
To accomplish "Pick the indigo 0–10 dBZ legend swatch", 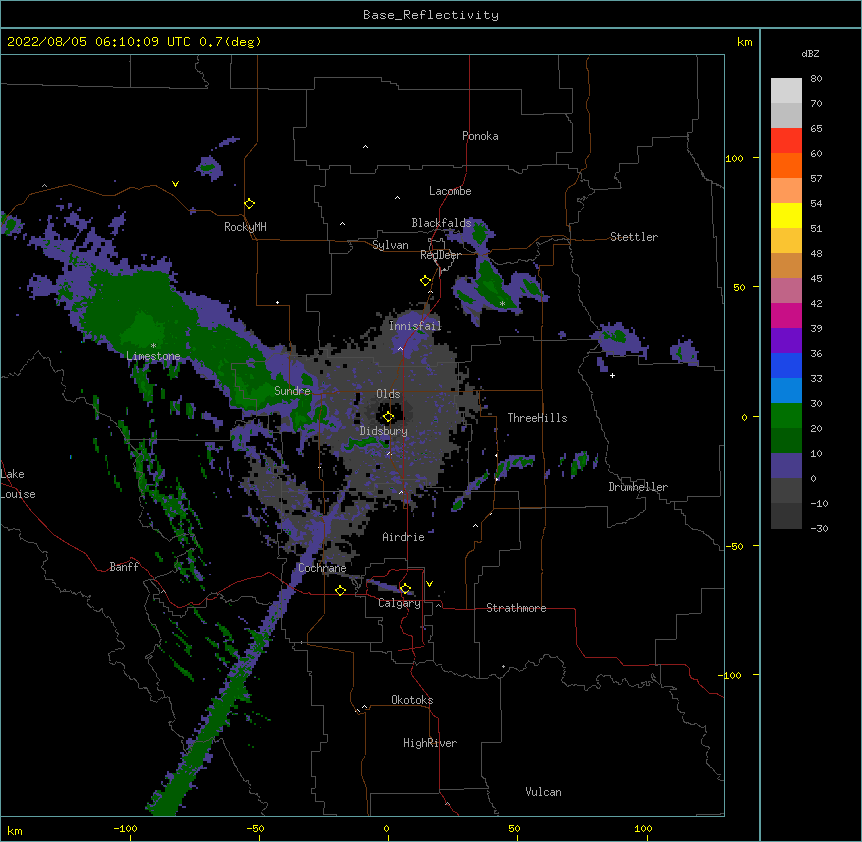I will [x=786, y=466].
